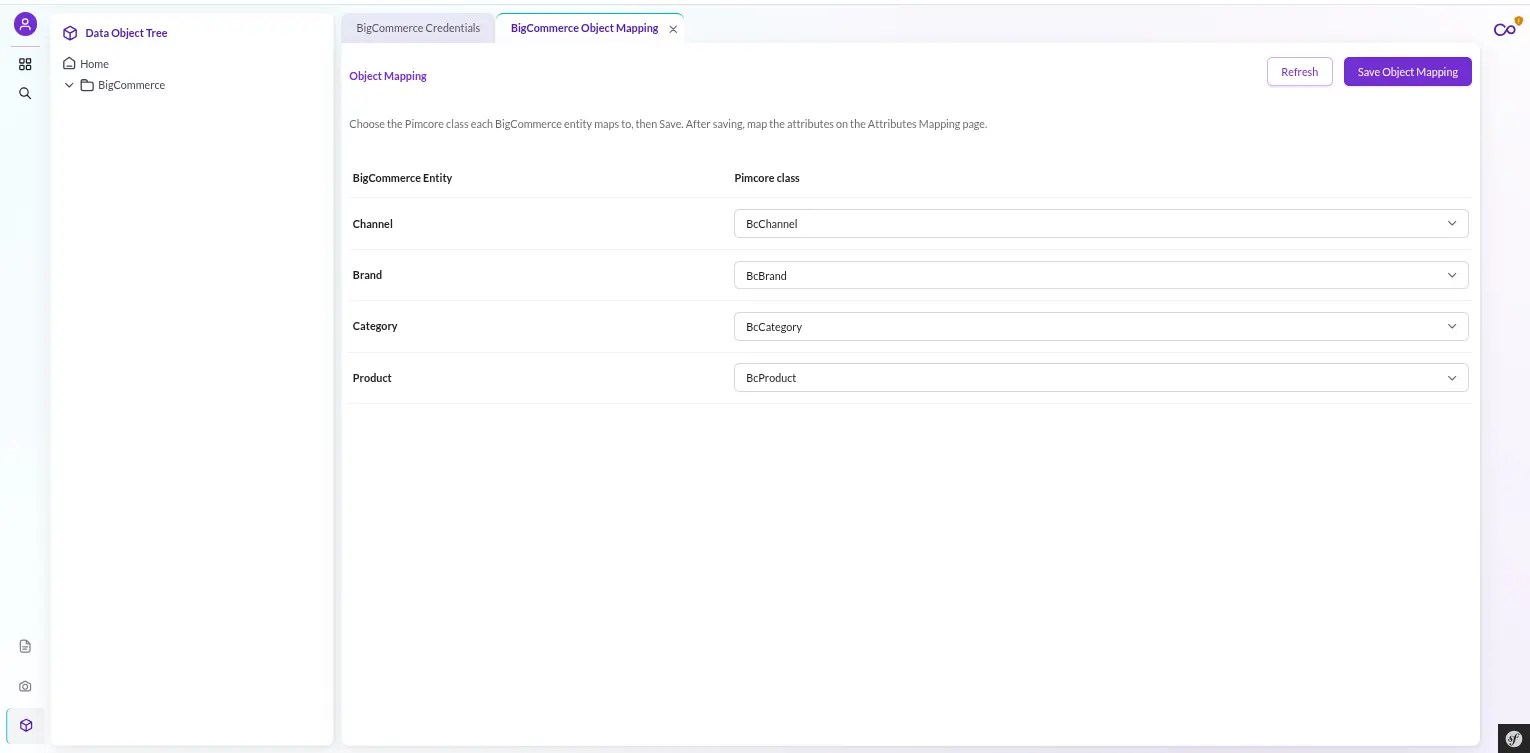Open the Product Pimcore class dropdown

point(1101,378)
